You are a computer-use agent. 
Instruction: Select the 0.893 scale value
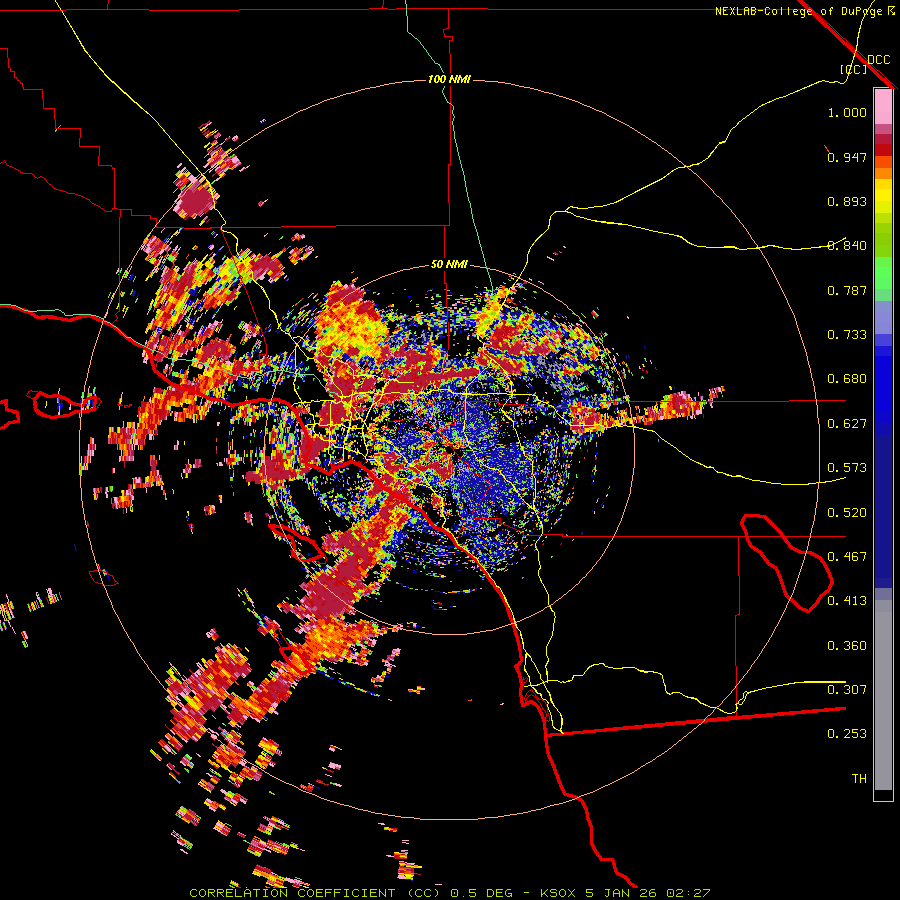click(x=847, y=201)
